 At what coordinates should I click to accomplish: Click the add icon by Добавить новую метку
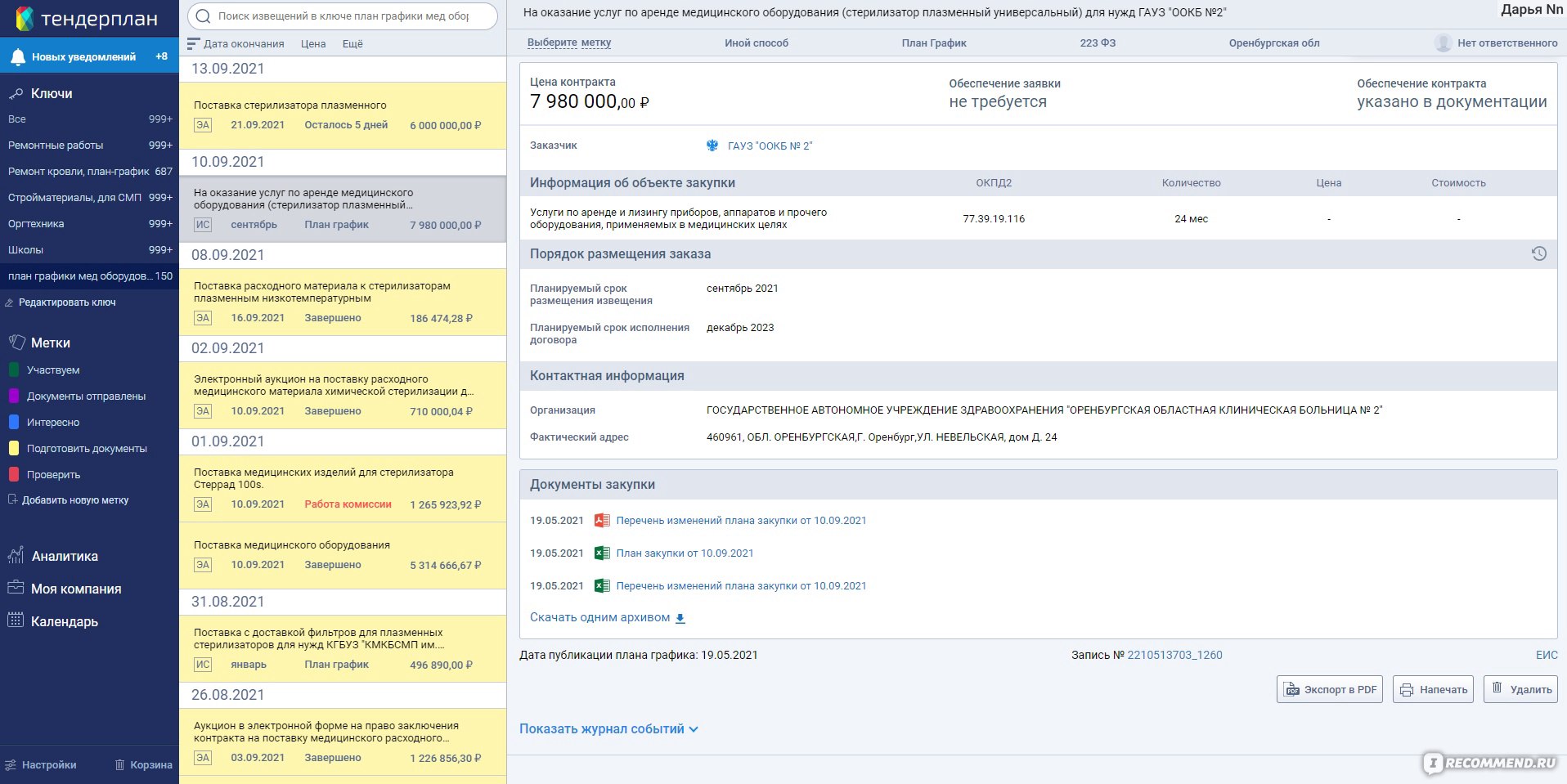click(12, 500)
